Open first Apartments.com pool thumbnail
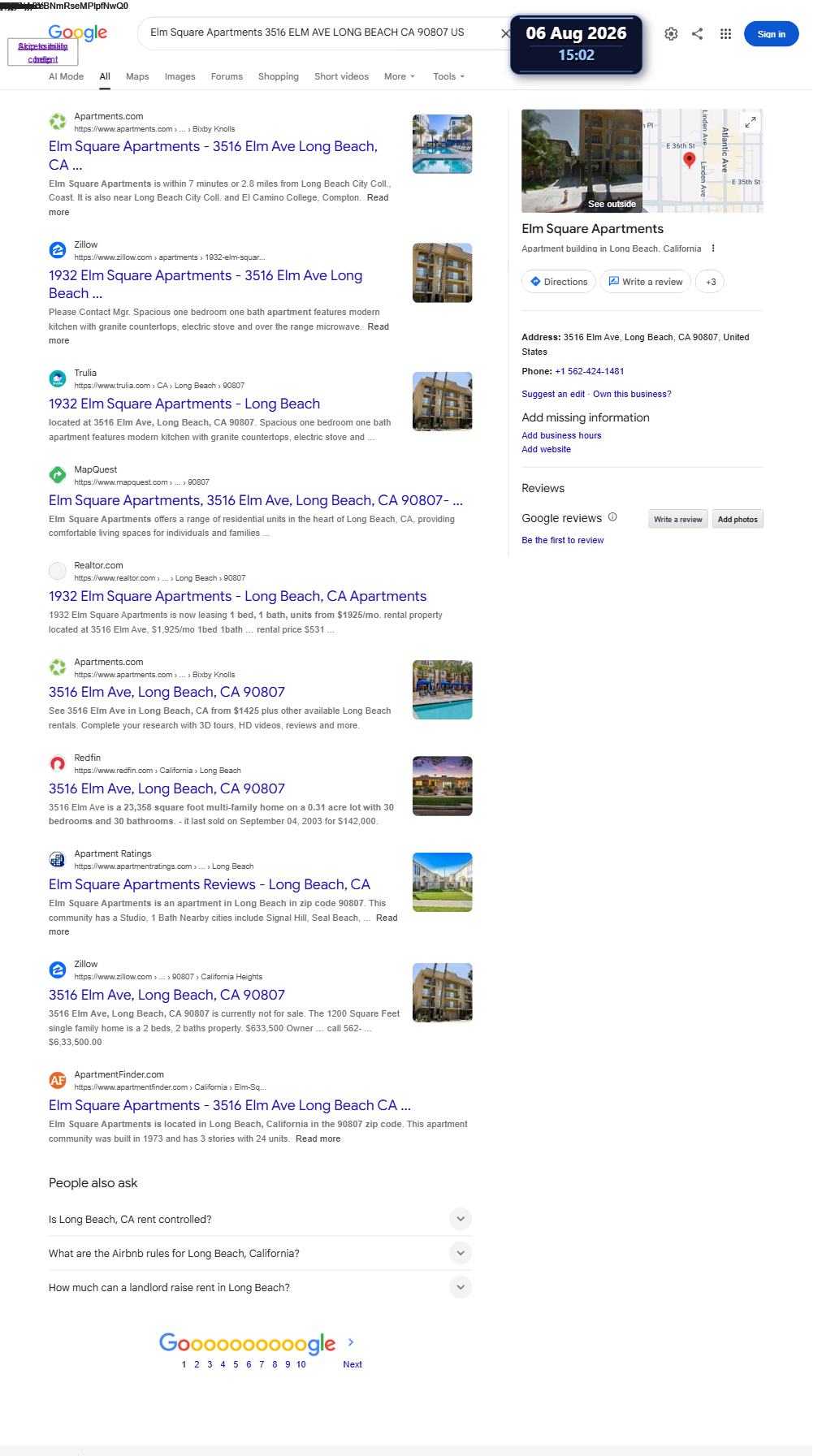This screenshot has height=1456, width=822. click(x=442, y=144)
